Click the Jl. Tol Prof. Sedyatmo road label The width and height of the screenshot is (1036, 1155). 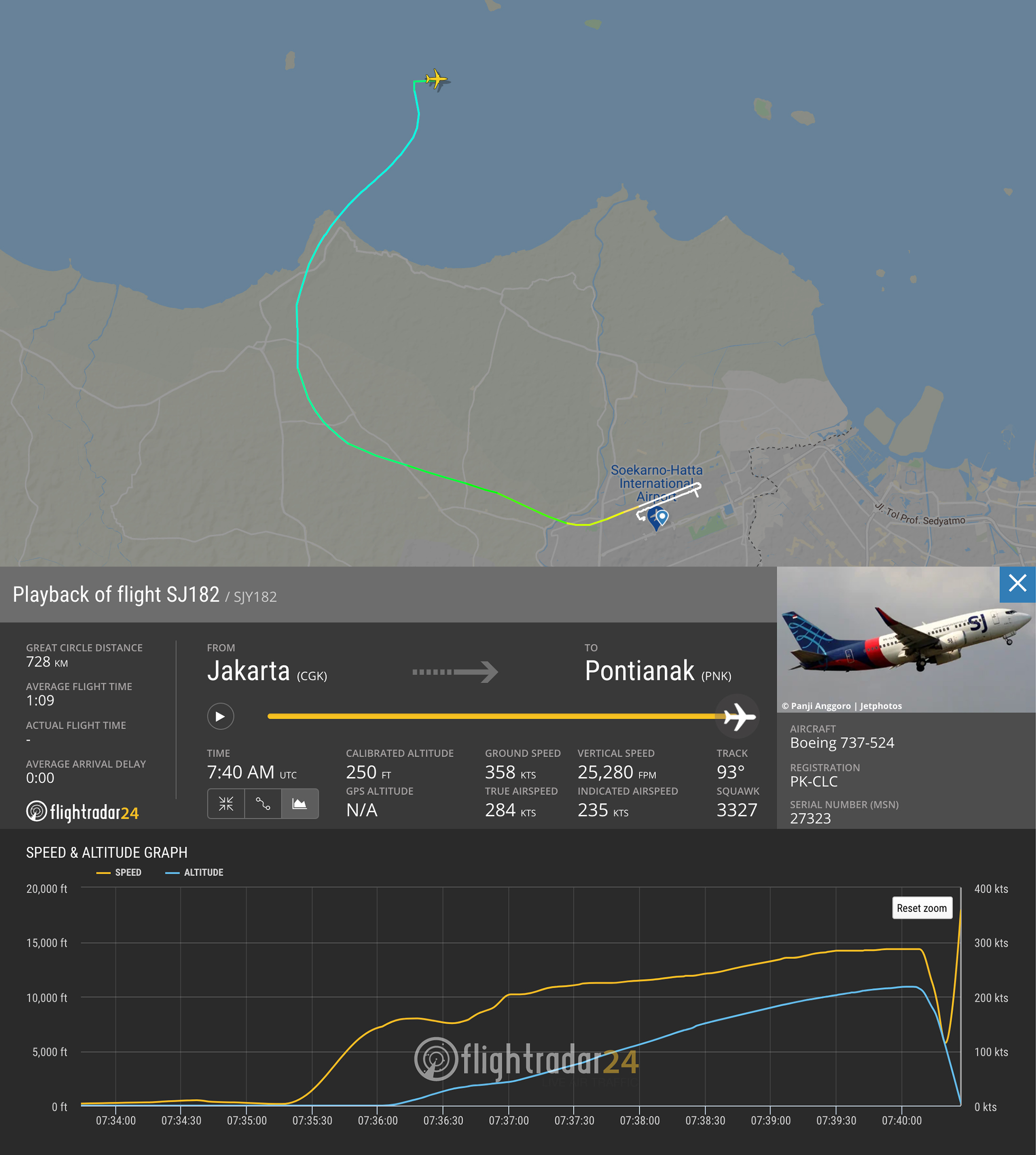[x=919, y=515]
